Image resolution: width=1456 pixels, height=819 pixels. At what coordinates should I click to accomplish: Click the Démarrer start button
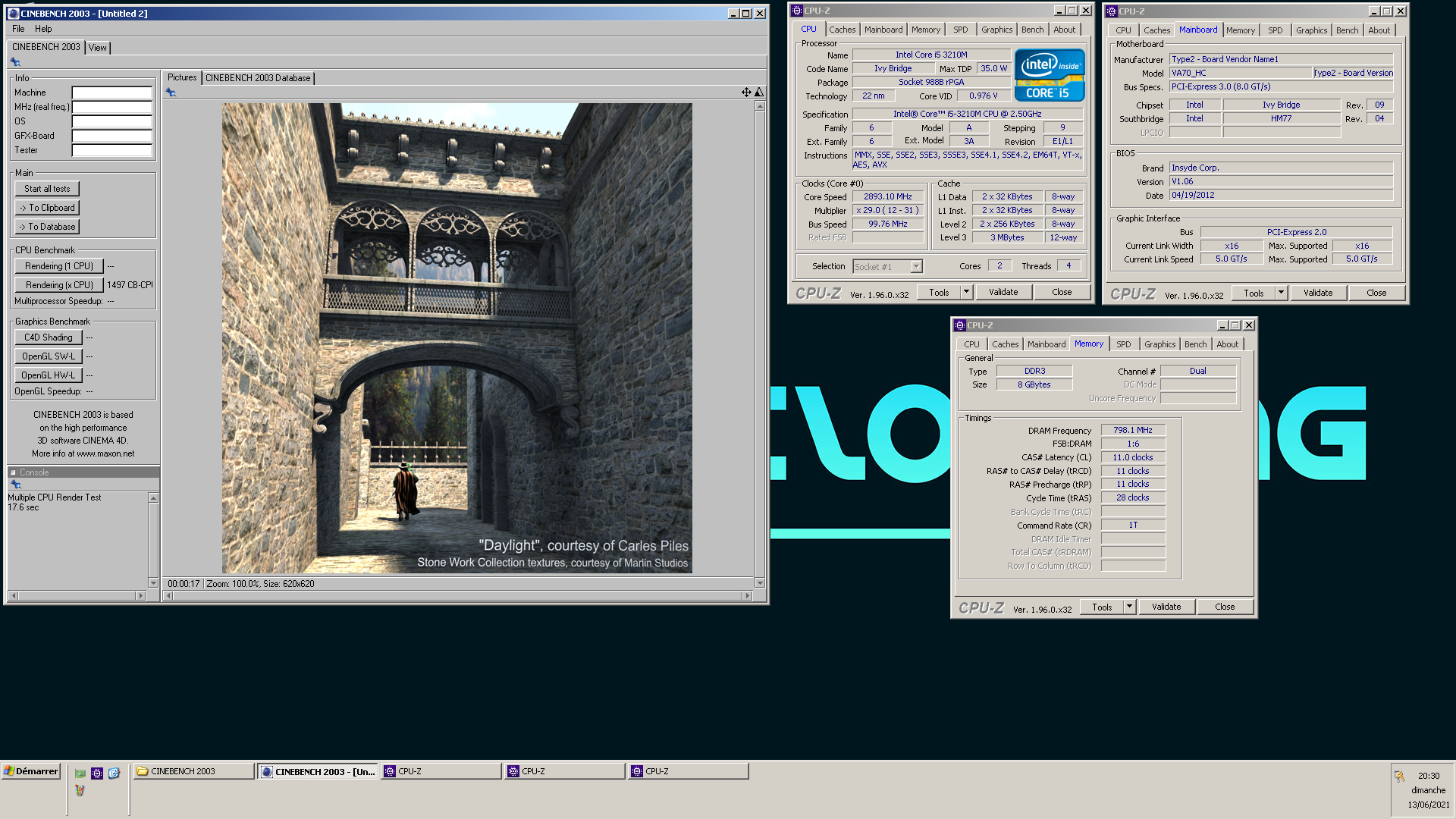[31, 771]
